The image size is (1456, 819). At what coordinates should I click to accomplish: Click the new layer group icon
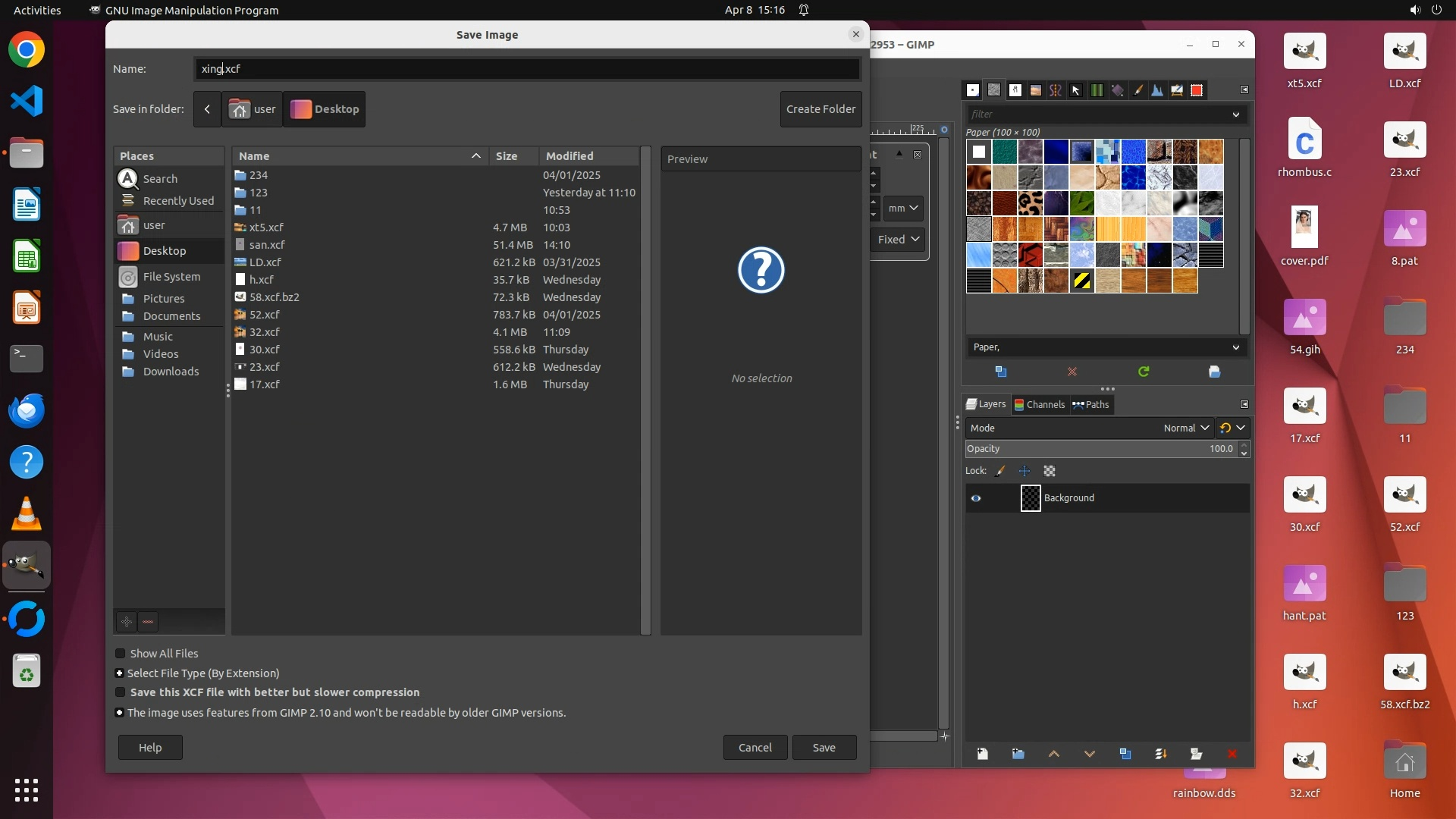pyautogui.click(x=1018, y=754)
